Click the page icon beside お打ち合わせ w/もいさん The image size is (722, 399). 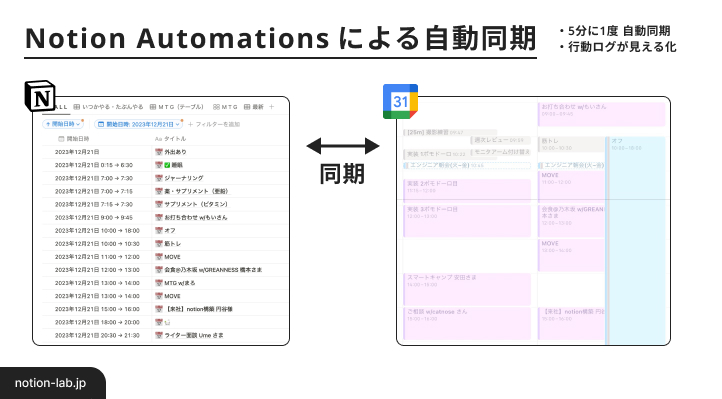(x=159, y=217)
